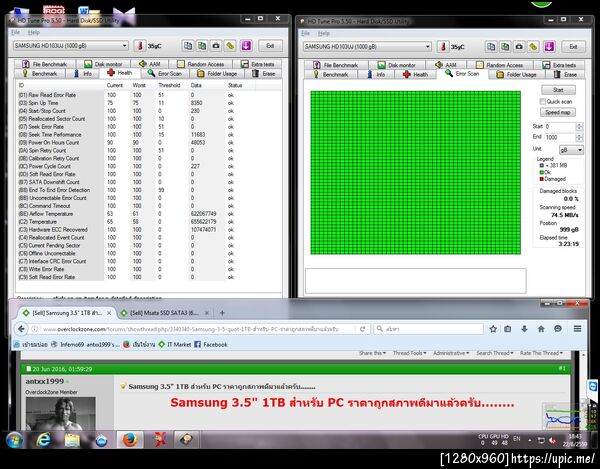Select Msata SSD SATA3 Firefox tab
600x469 pixels.
(164, 313)
